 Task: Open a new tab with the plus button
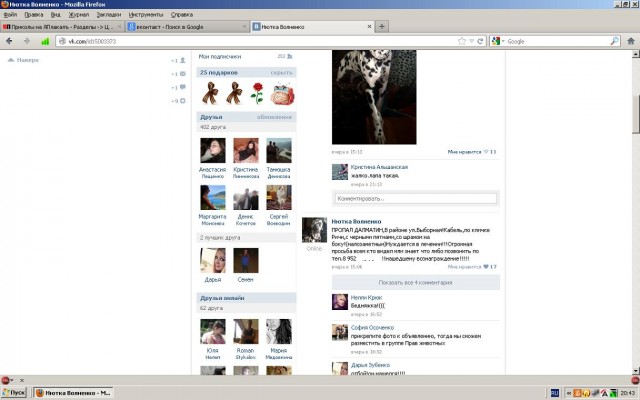point(382,27)
